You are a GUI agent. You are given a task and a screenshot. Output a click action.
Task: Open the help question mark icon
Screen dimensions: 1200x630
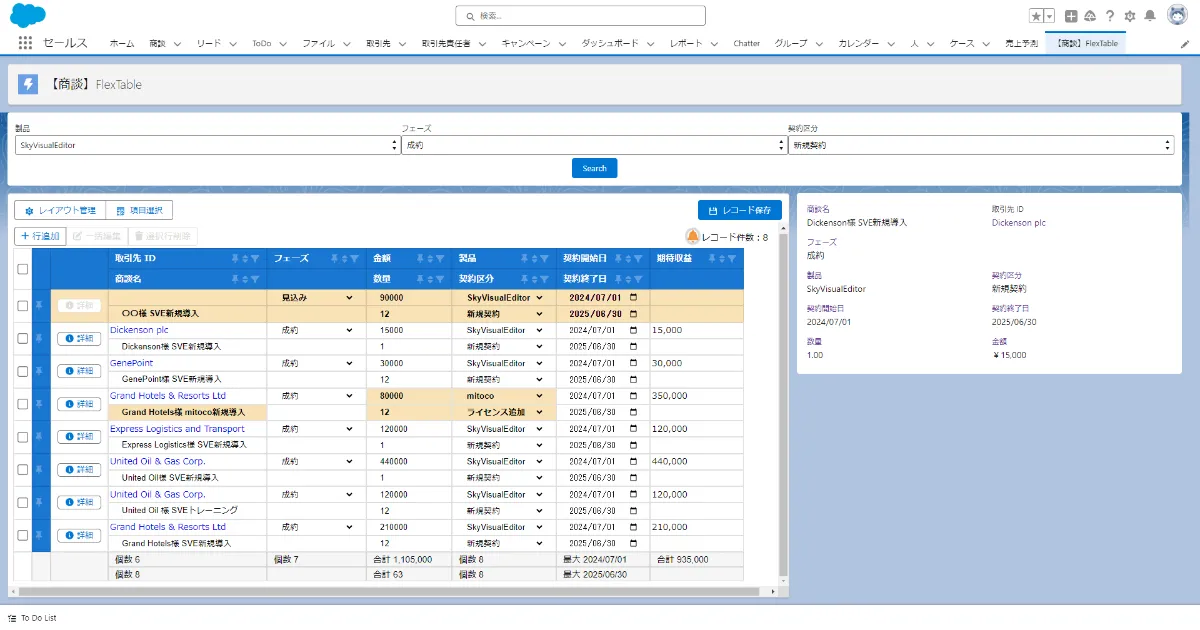pos(1109,16)
